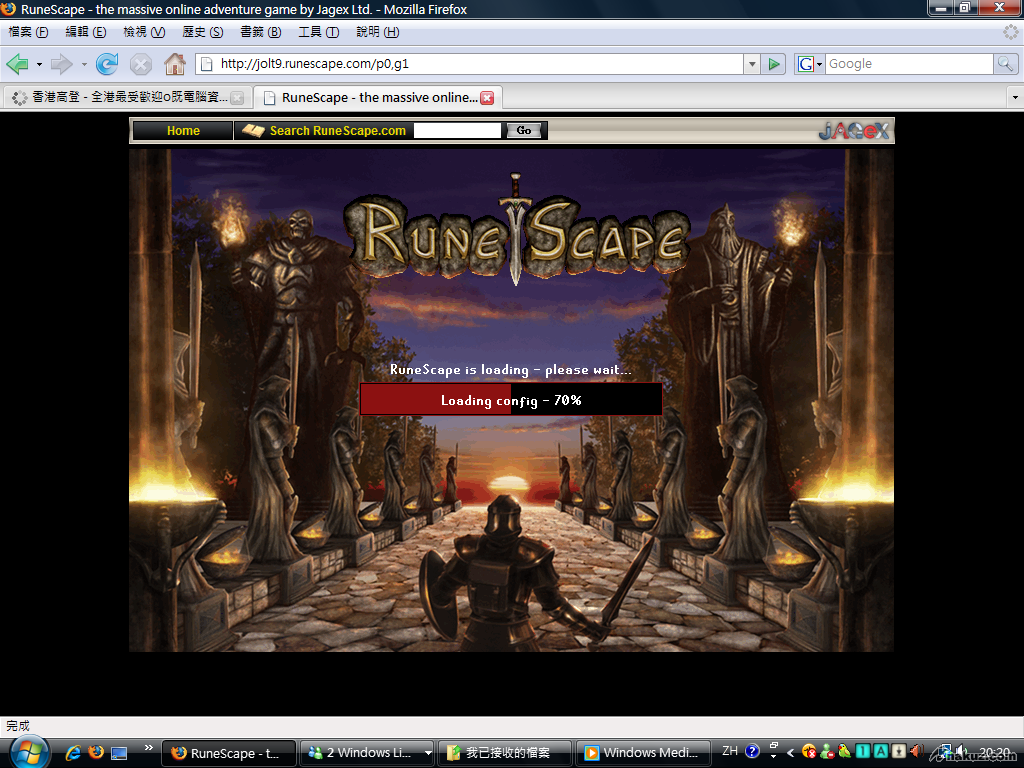Switch to RuneScape taskbar button
The width and height of the screenshot is (1024, 768).
229,753
